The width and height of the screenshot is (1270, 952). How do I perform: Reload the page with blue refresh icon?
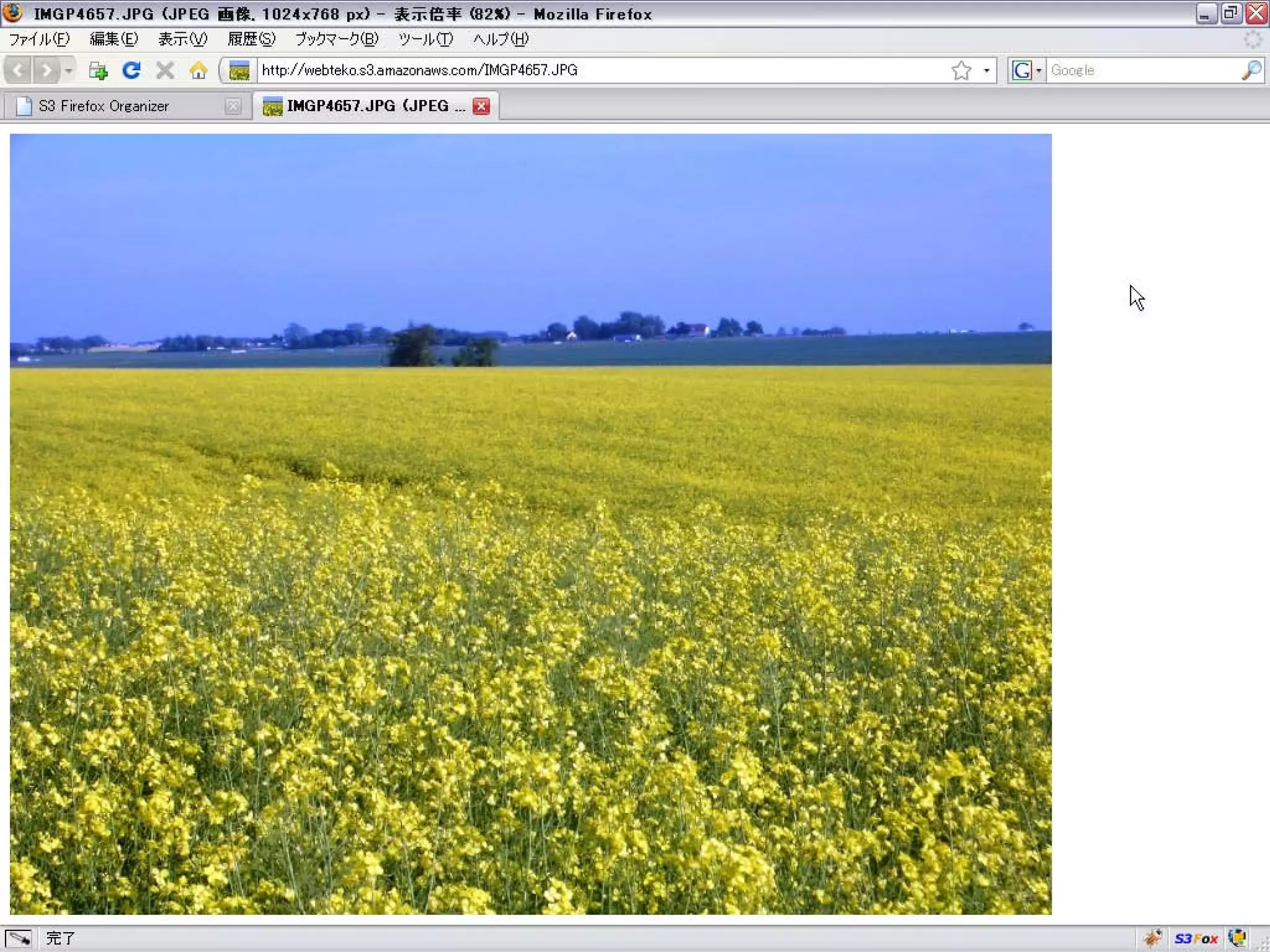pyautogui.click(x=131, y=70)
